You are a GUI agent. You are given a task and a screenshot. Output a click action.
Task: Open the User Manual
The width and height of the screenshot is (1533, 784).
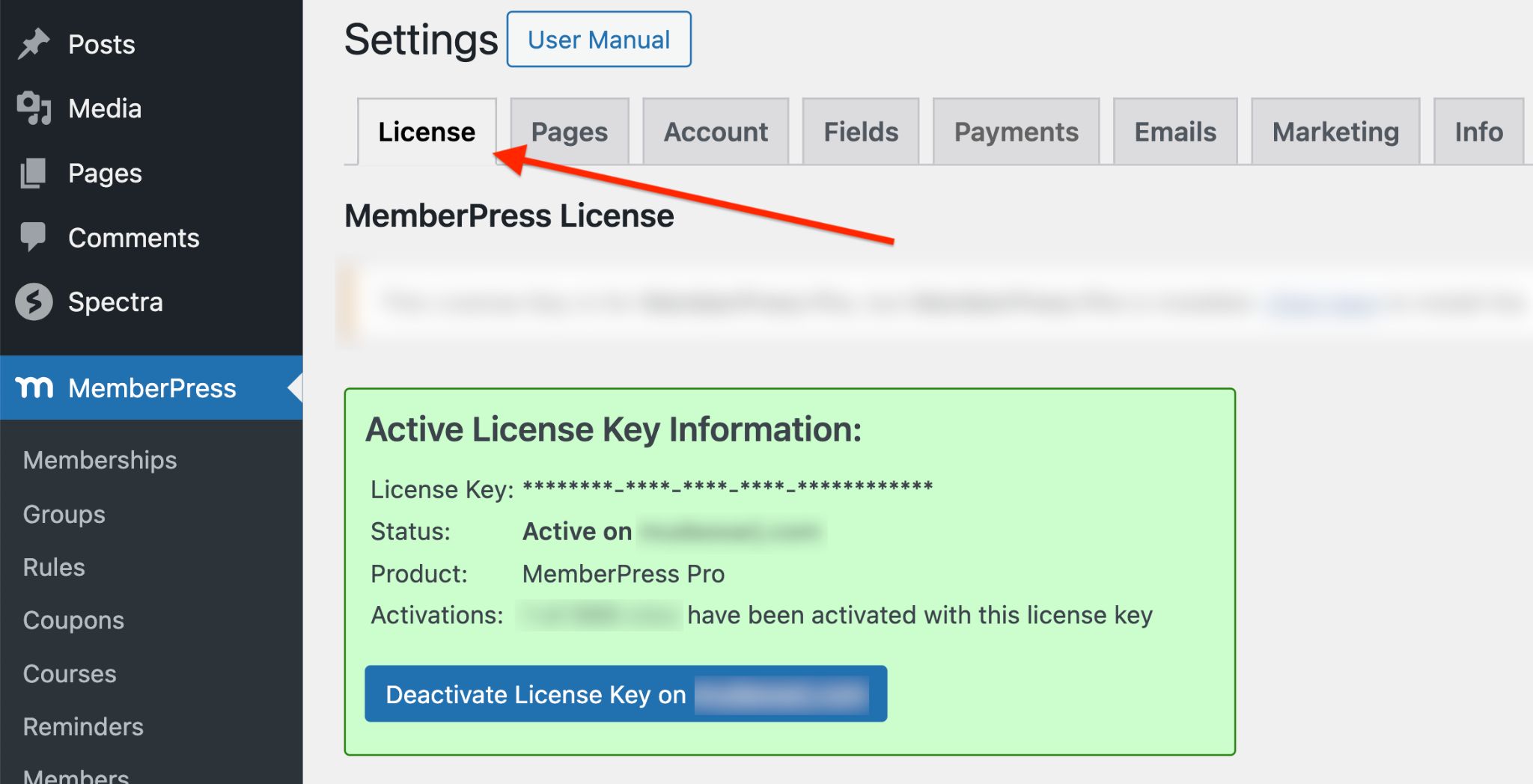tap(599, 40)
